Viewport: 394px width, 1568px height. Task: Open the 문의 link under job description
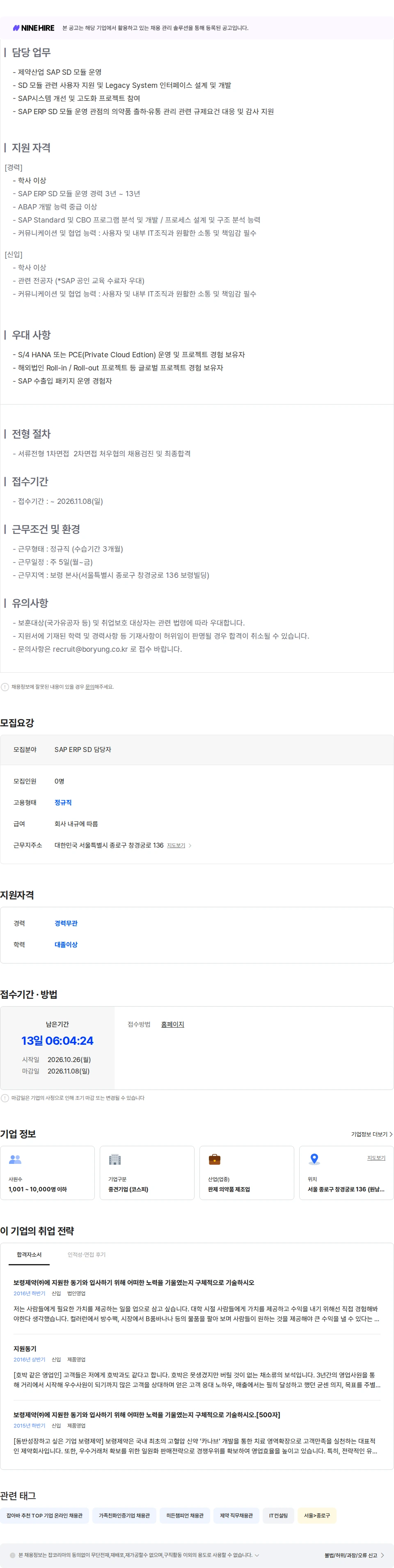[89, 687]
